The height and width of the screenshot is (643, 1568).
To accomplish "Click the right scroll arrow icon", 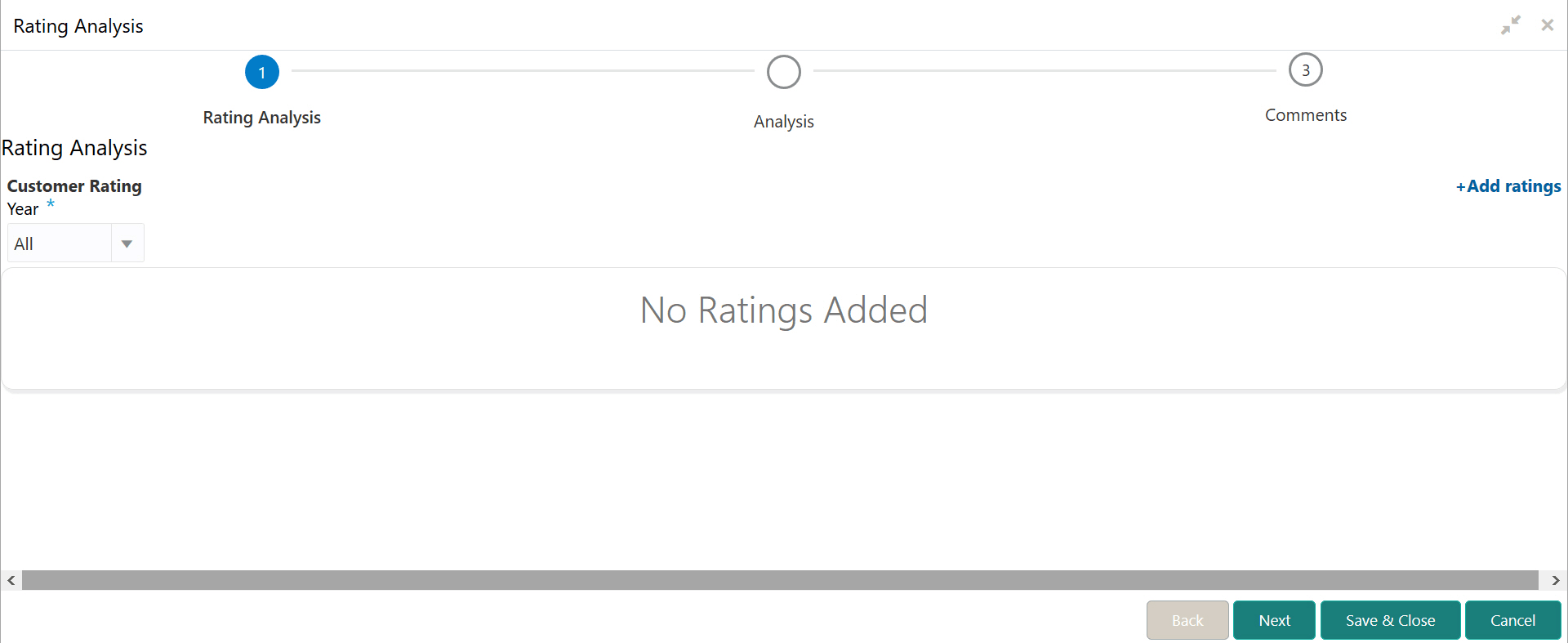I will (1556, 580).
